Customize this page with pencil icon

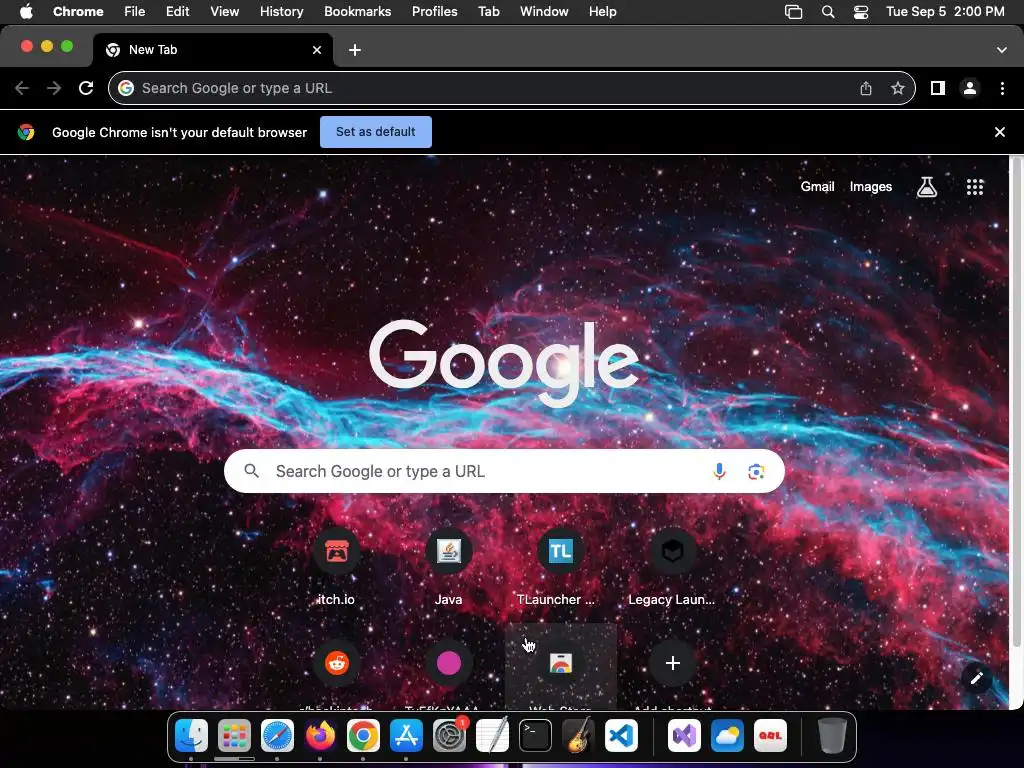976,679
